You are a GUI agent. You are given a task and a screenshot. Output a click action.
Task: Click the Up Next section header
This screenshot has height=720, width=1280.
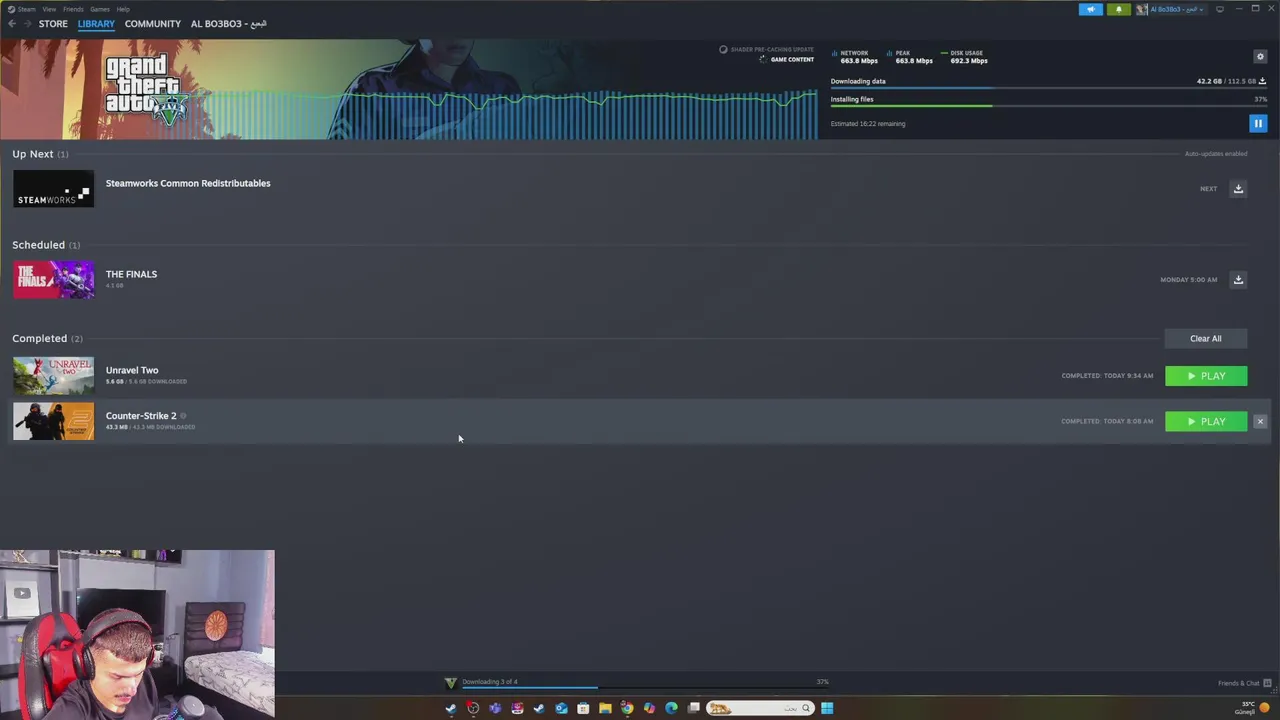click(x=40, y=154)
